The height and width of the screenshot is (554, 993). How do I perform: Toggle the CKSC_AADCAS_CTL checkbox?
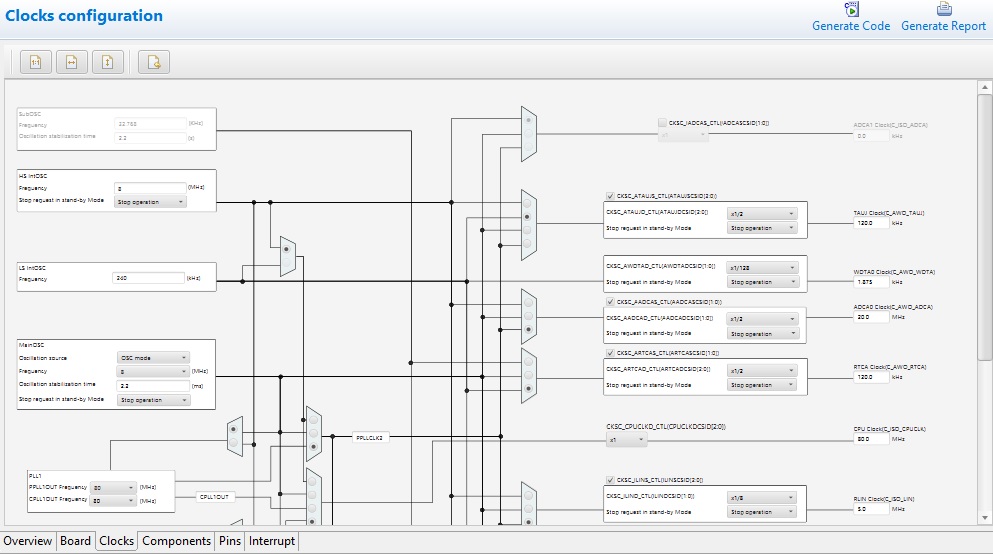610,302
